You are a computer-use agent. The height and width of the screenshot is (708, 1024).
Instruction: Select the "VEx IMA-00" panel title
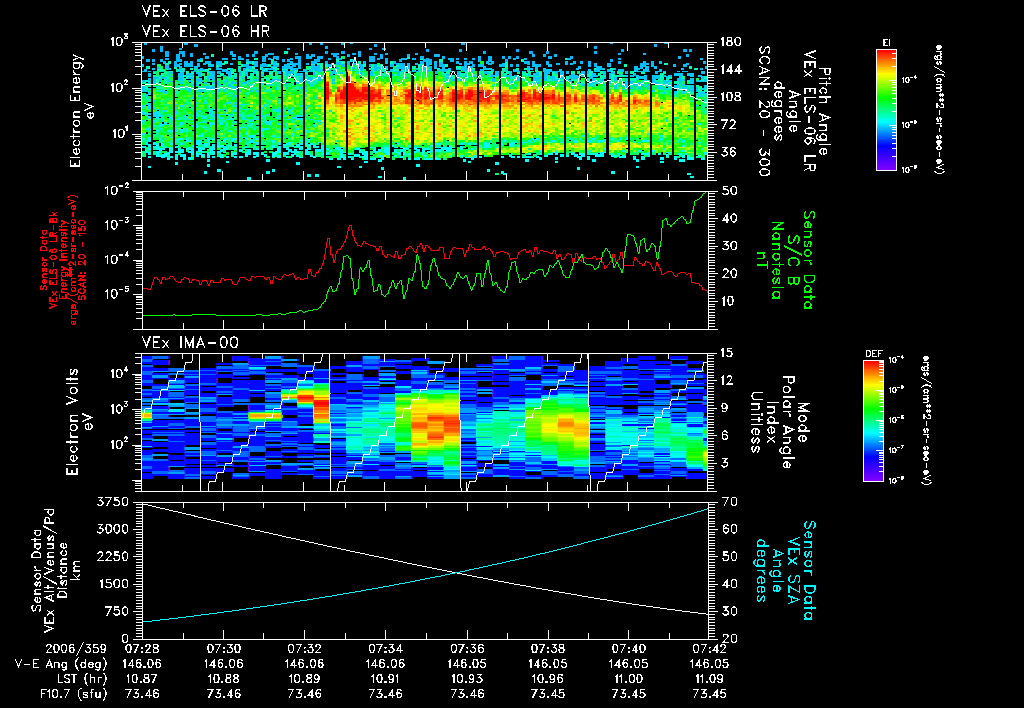(x=191, y=342)
